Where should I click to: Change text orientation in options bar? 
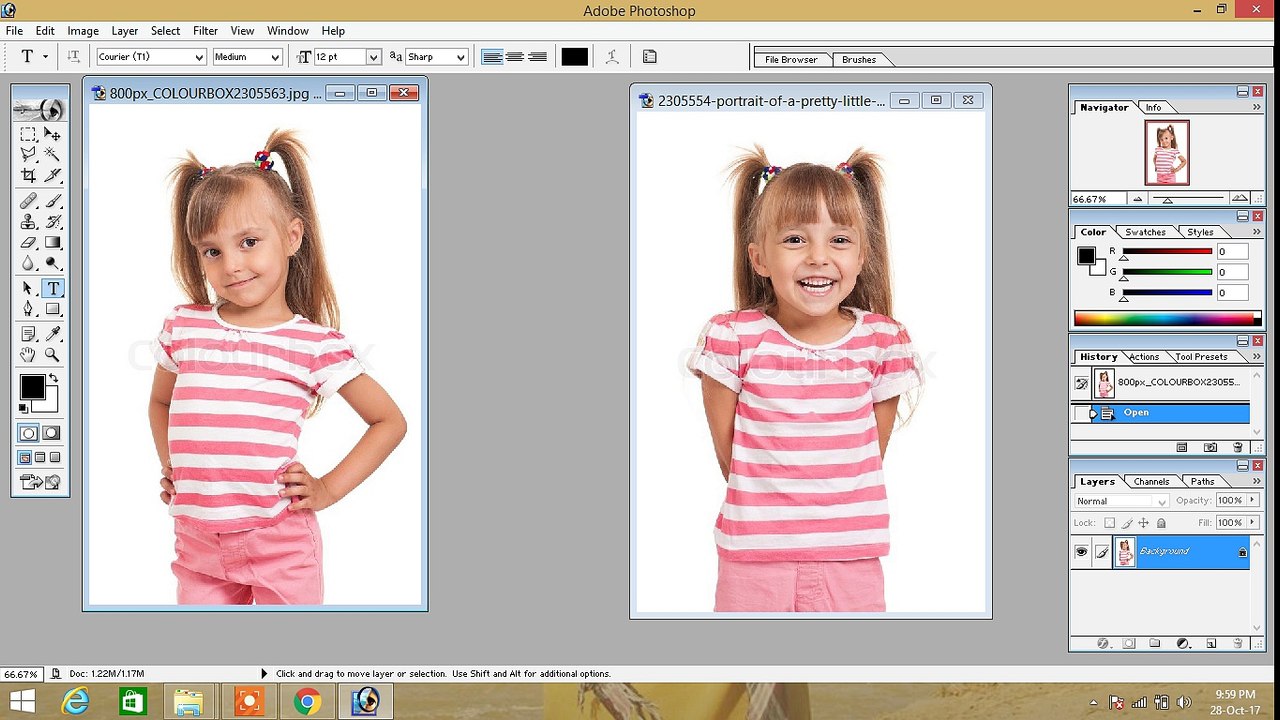[73, 57]
